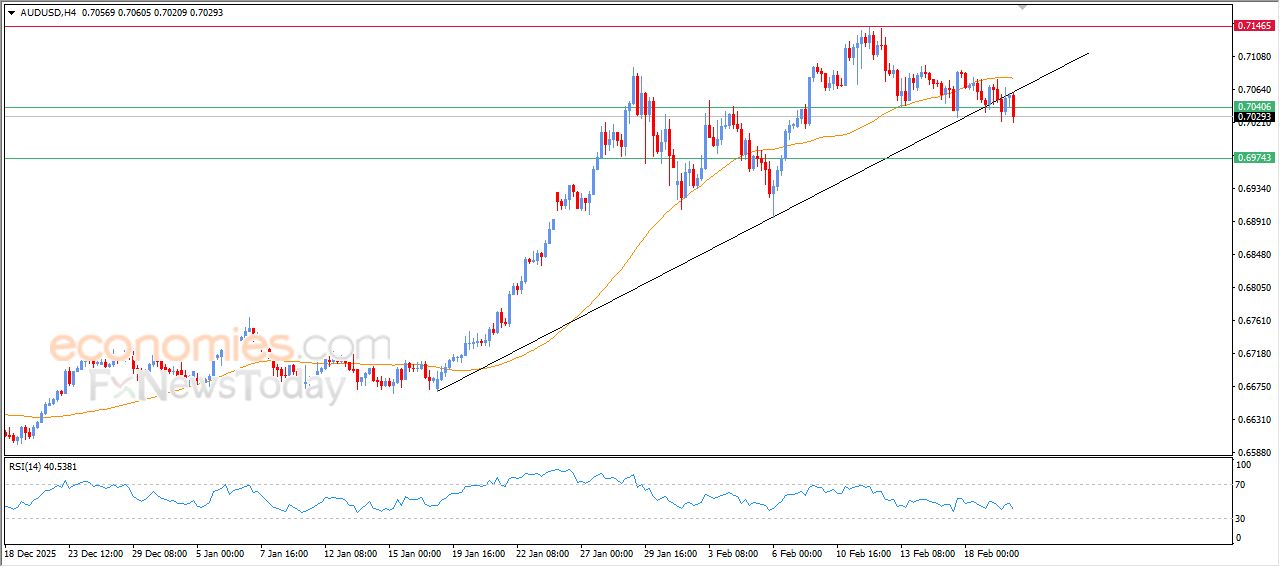This screenshot has width=1280, height=567.
Task: Select the 18 Dec 2025 date label
Action: (32, 553)
